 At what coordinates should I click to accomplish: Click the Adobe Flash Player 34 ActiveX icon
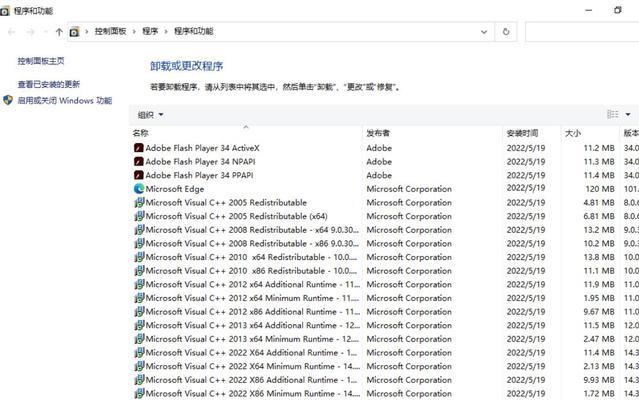tap(139, 147)
